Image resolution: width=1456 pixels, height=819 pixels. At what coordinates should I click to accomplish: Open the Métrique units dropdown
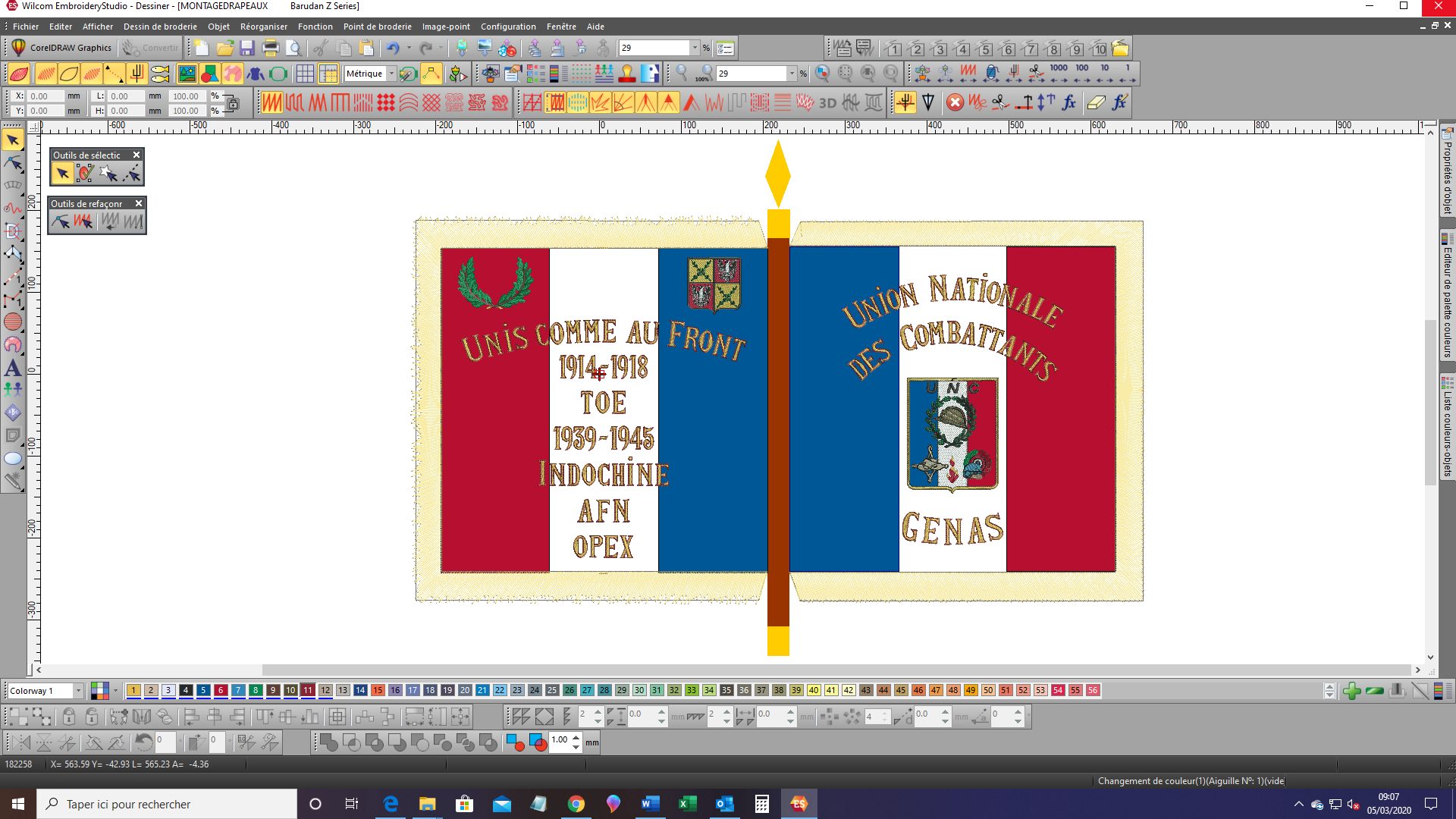[x=391, y=74]
